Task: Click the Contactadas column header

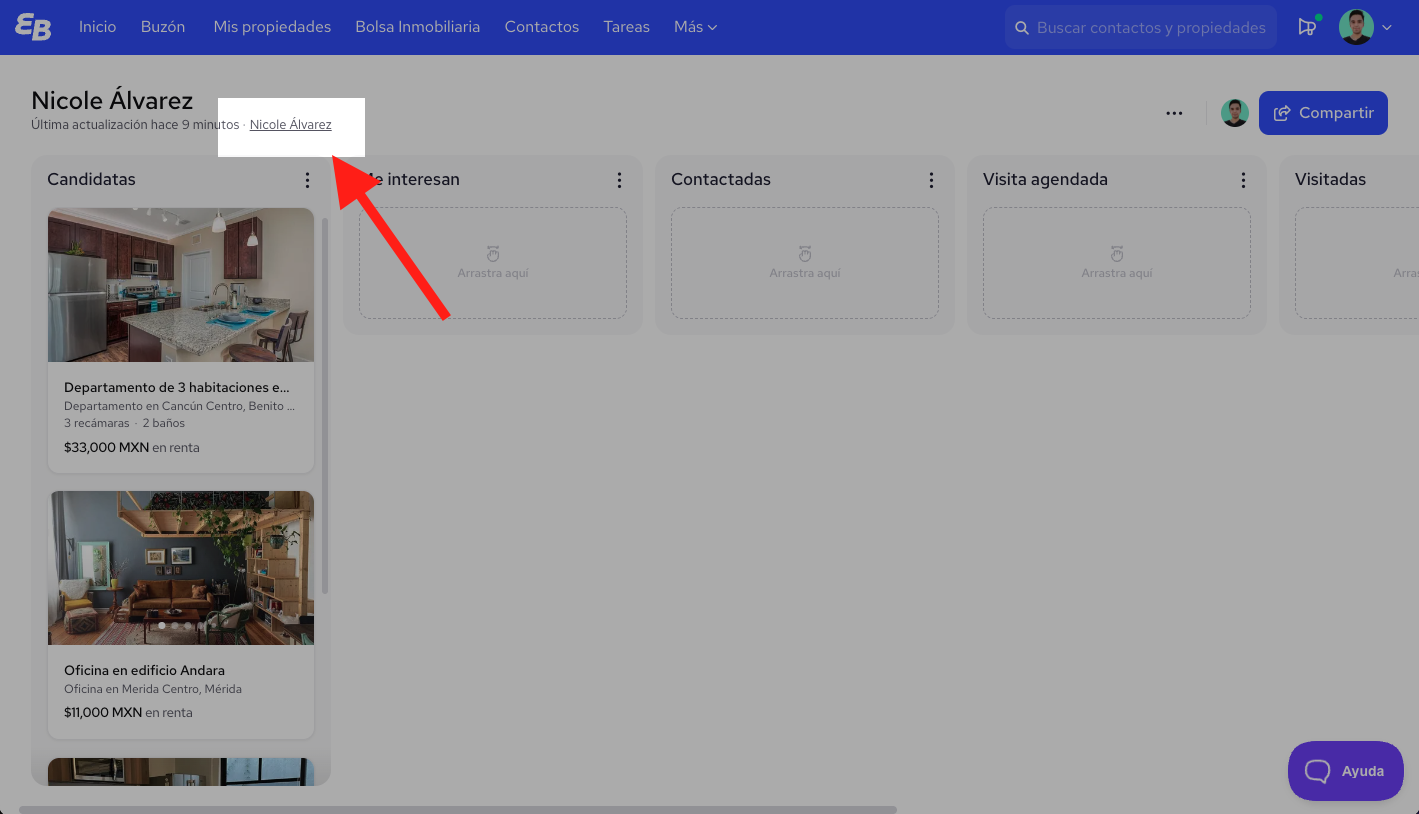Action: pos(721,180)
